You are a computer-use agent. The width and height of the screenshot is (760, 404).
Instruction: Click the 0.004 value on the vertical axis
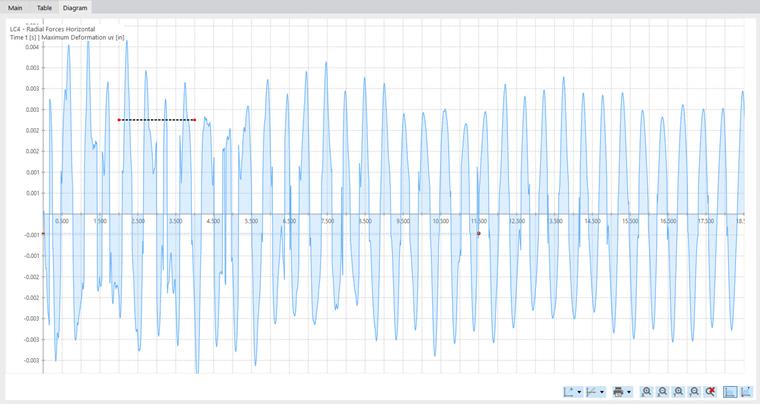32,47
